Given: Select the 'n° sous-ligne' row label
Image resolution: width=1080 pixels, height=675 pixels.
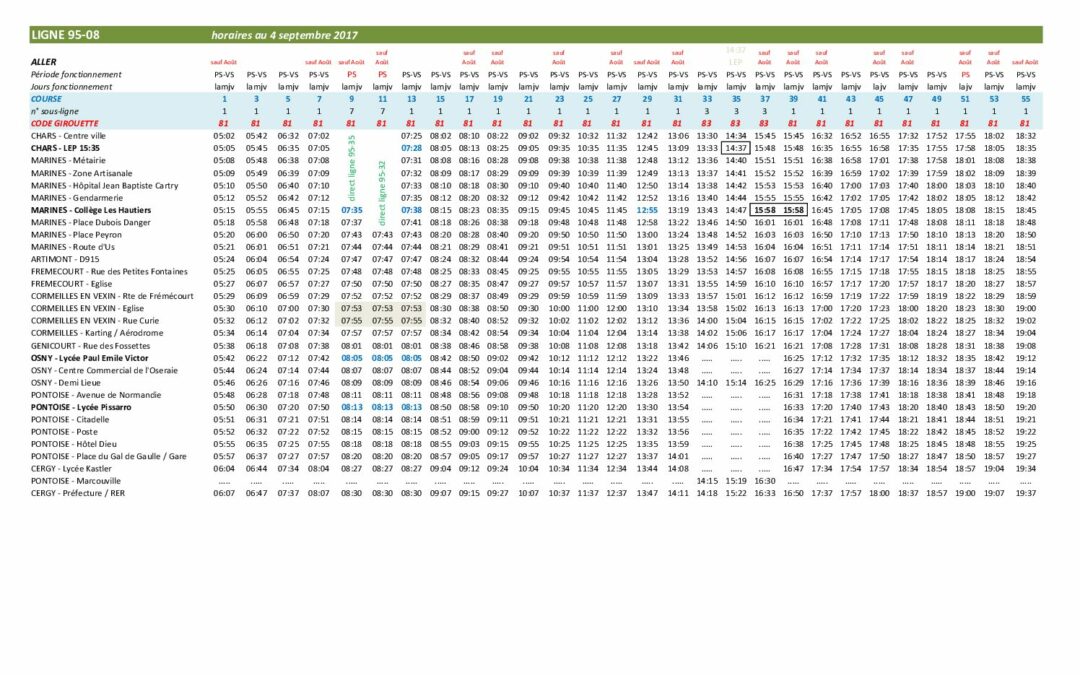Looking at the screenshot, I should 54,112.
